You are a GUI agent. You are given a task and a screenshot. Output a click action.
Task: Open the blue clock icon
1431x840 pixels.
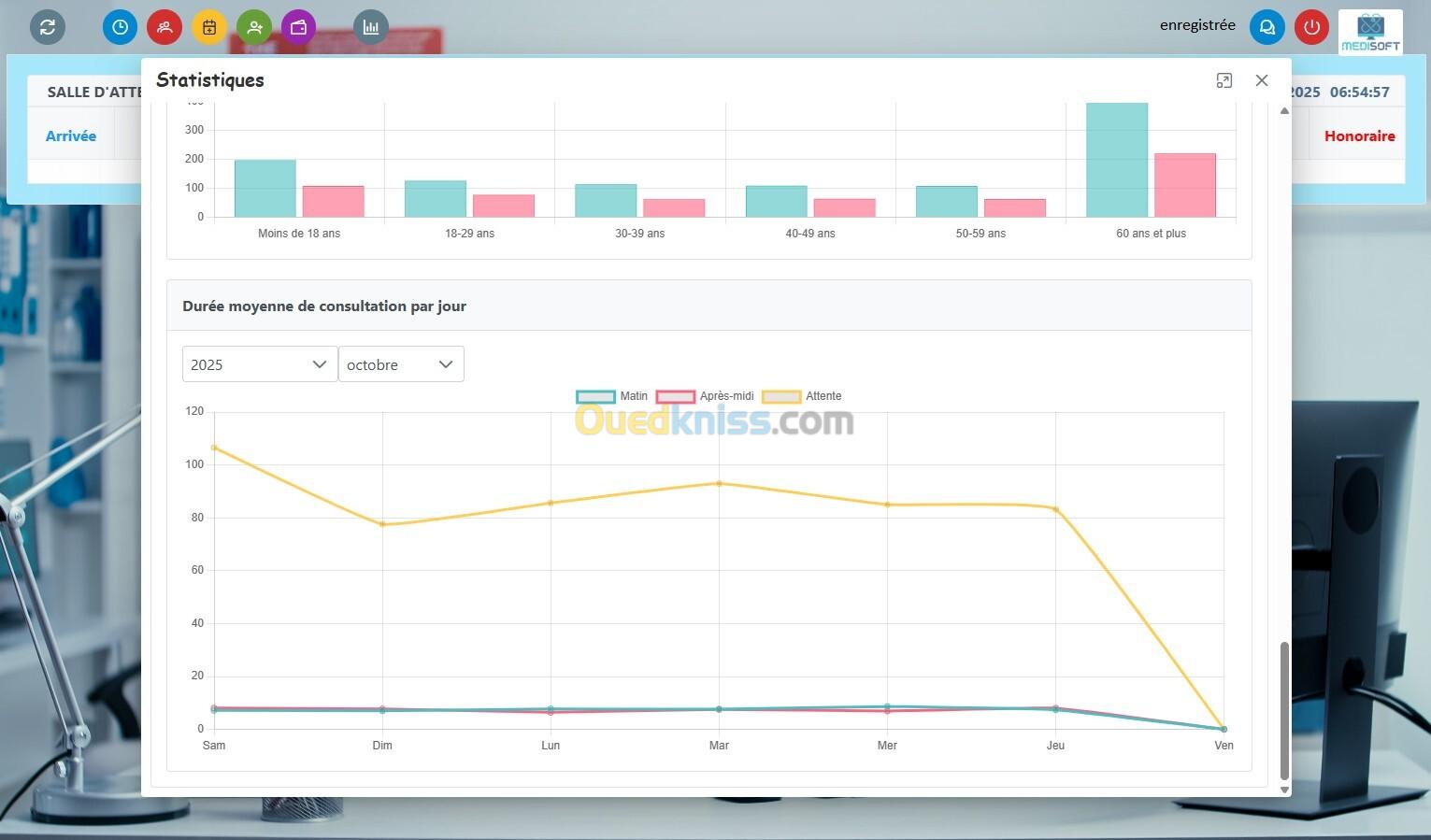point(120,27)
